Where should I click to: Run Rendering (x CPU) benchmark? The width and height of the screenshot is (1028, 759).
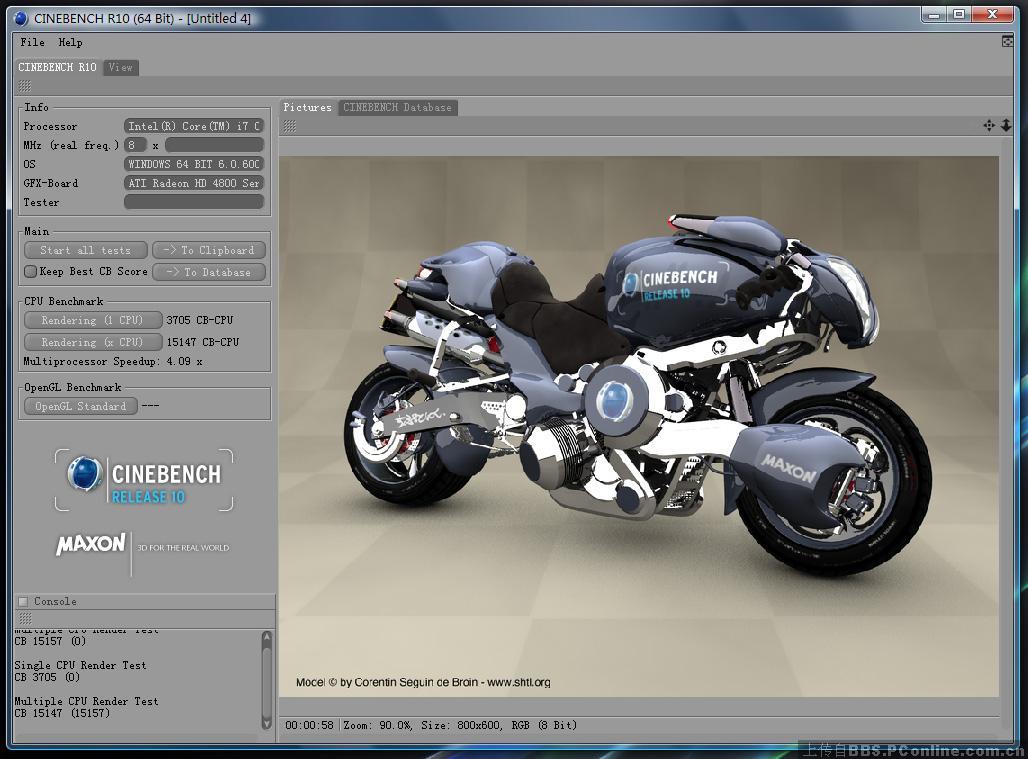(92, 342)
